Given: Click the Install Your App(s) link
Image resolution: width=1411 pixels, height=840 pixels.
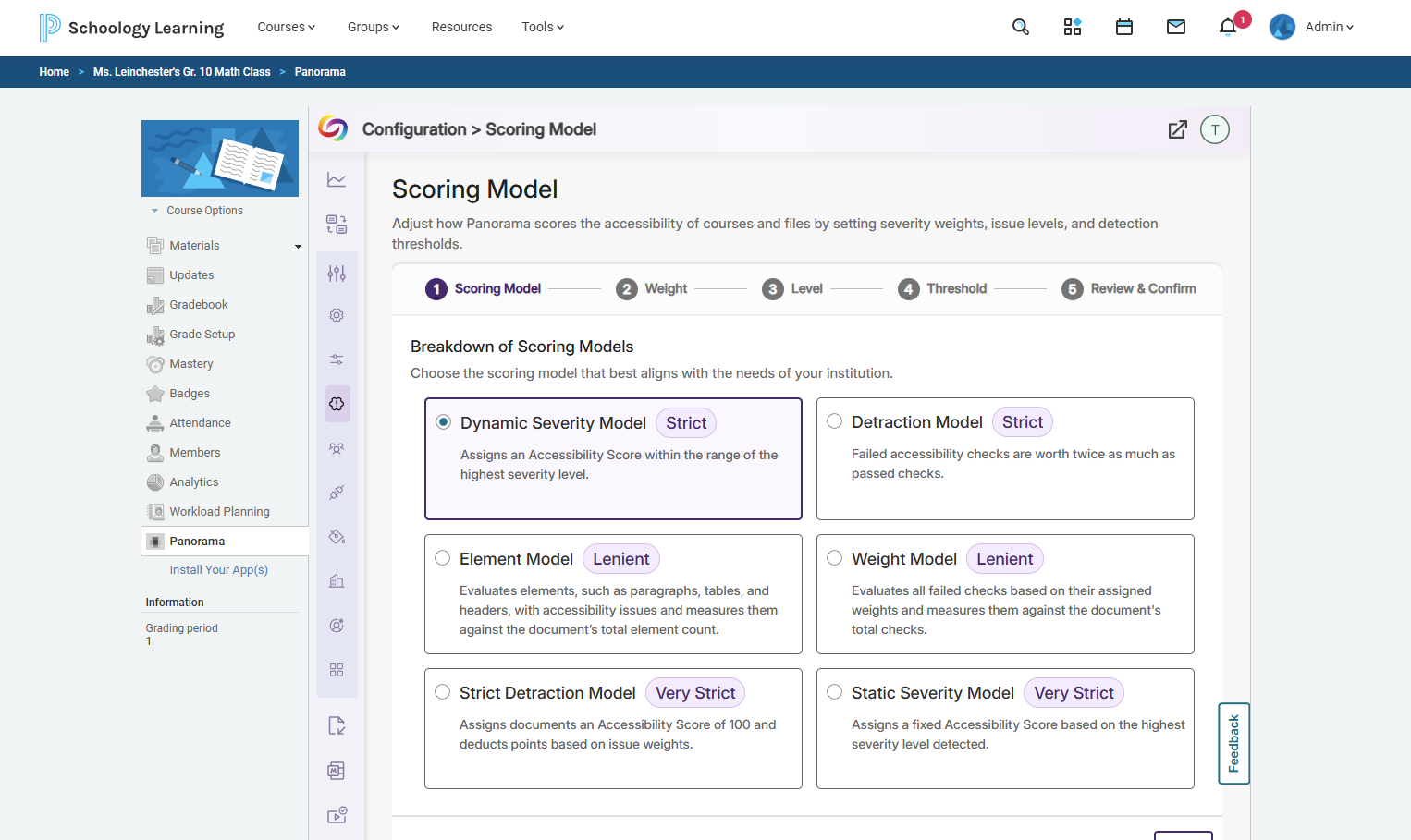Looking at the screenshot, I should 218,570.
